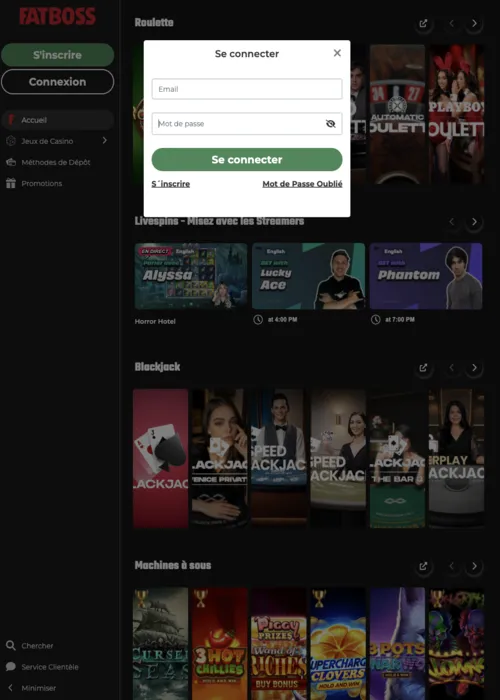
Task: Focus the Email input field
Action: (x=247, y=89)
